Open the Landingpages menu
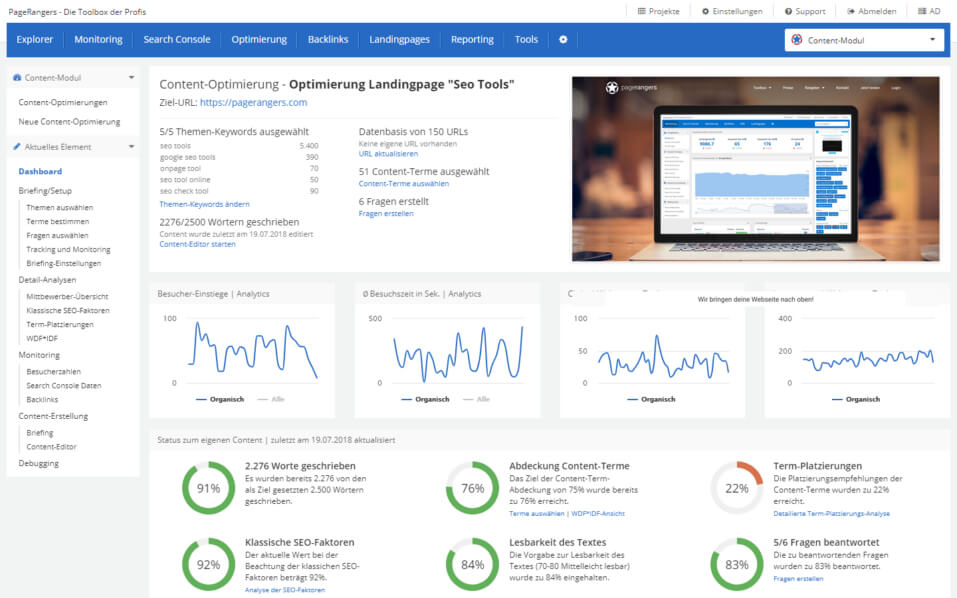 (399, 39)
